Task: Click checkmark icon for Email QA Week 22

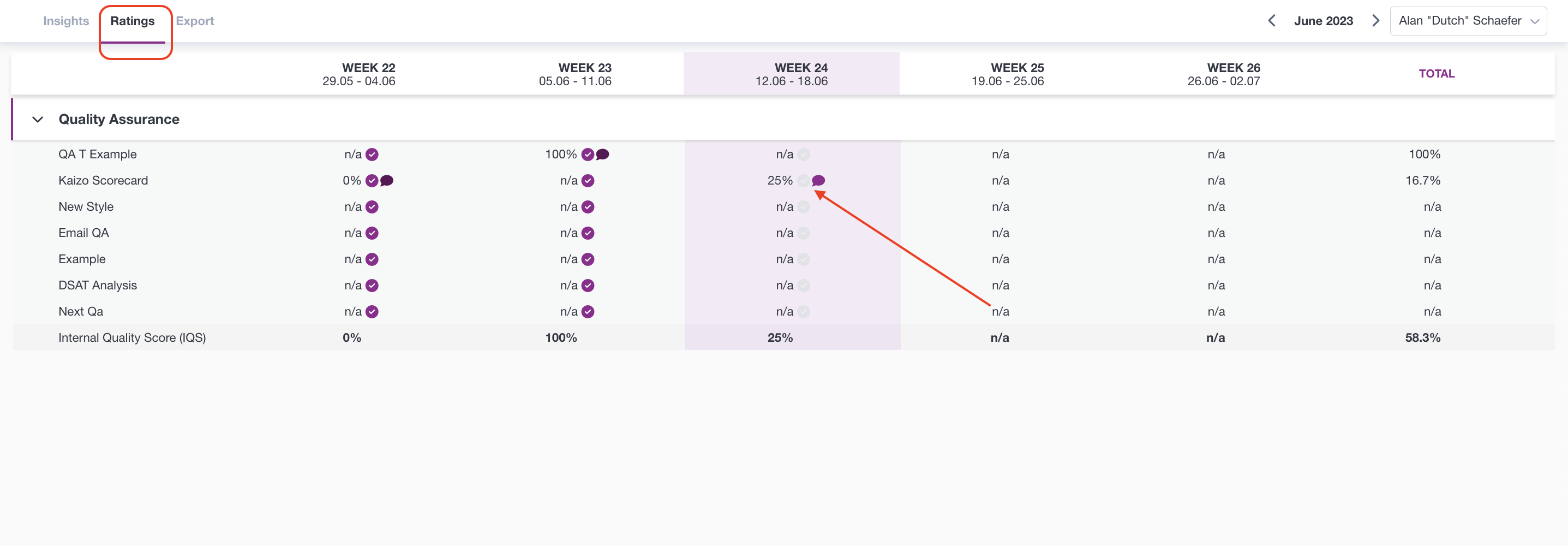Action: 372,233
